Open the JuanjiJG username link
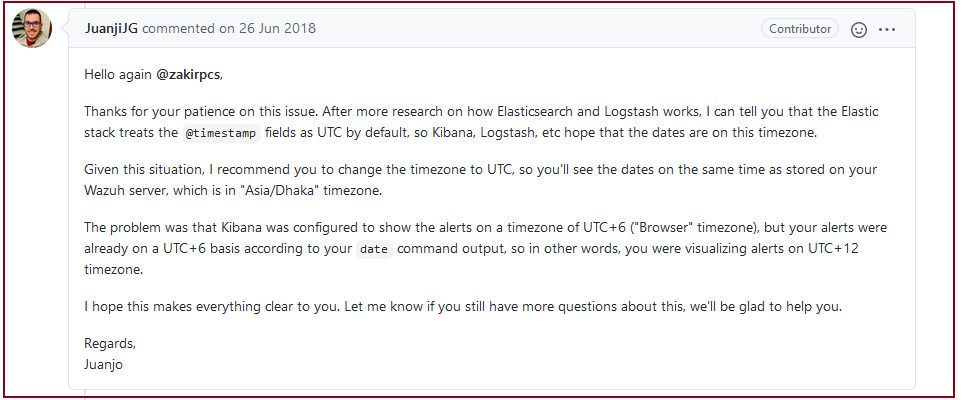This screenshot has width=961, height=400. [112, 29]
